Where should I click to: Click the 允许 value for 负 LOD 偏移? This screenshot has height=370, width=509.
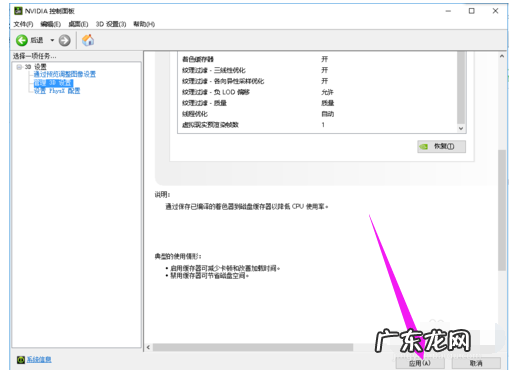pyautogui.click(x=327, y=92)
